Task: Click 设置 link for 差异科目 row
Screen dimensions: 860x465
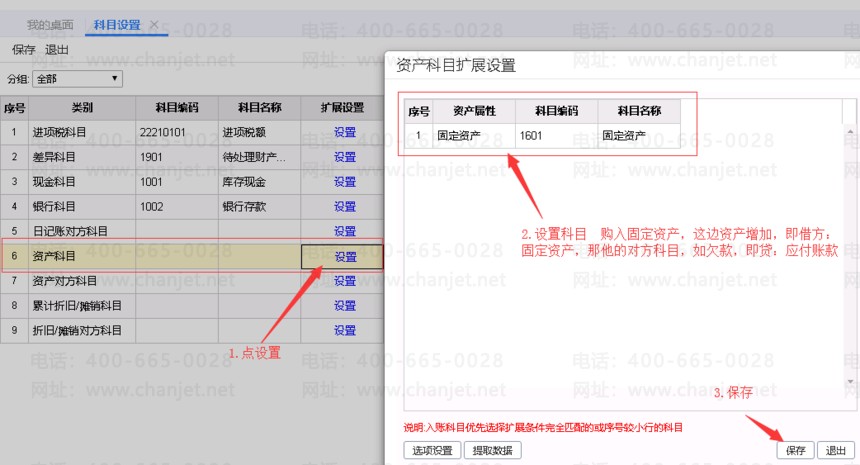Action: (345, 157)
